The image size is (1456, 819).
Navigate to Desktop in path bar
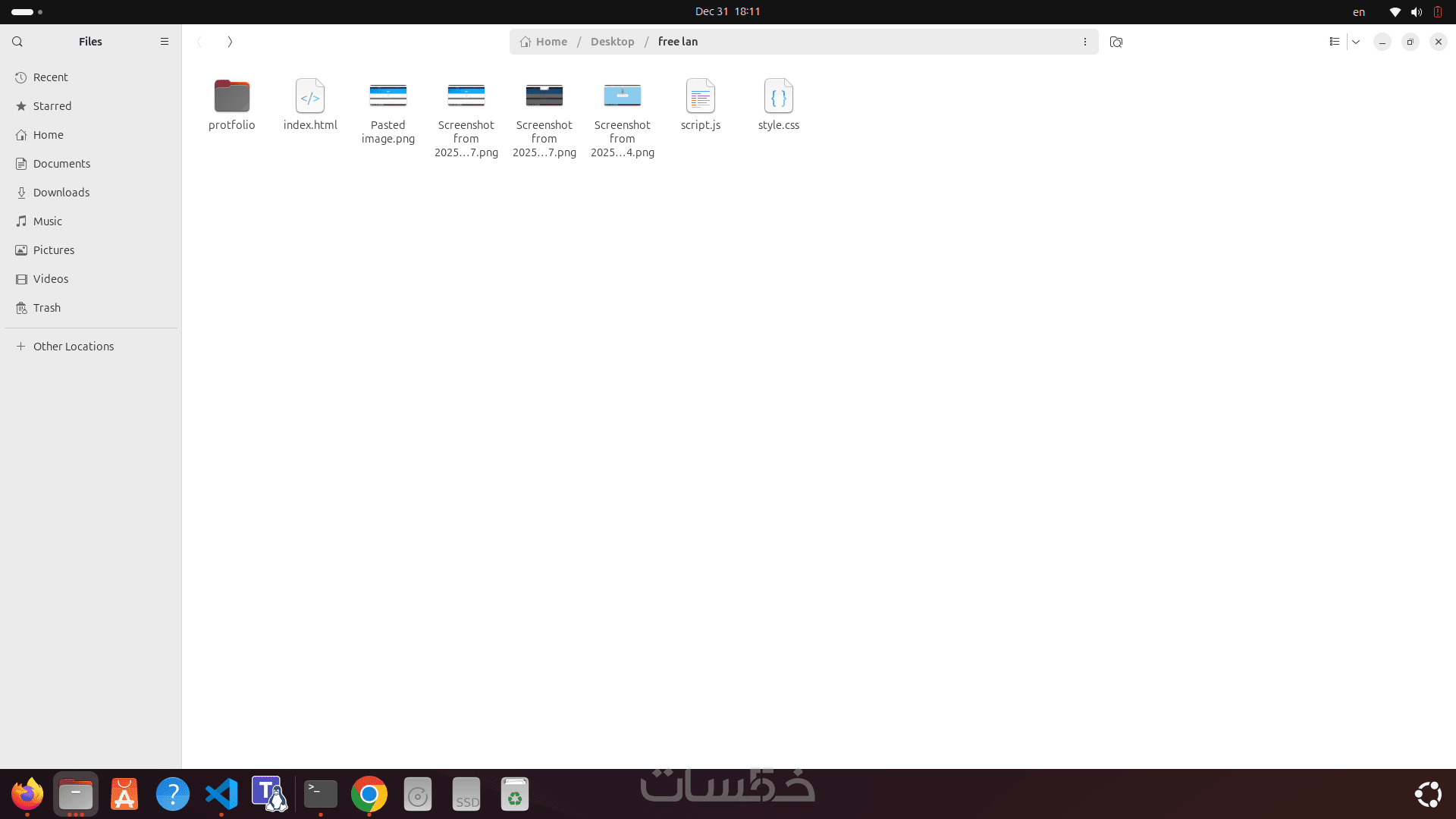coord(612,42)
